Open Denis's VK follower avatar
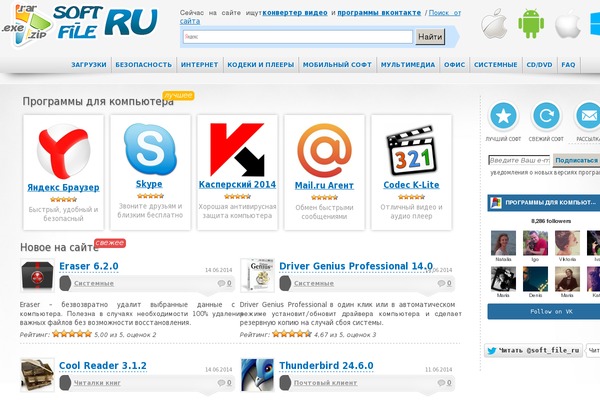This screenshot has width=600, height=400. pyautogui.click(x=535, y=279)
